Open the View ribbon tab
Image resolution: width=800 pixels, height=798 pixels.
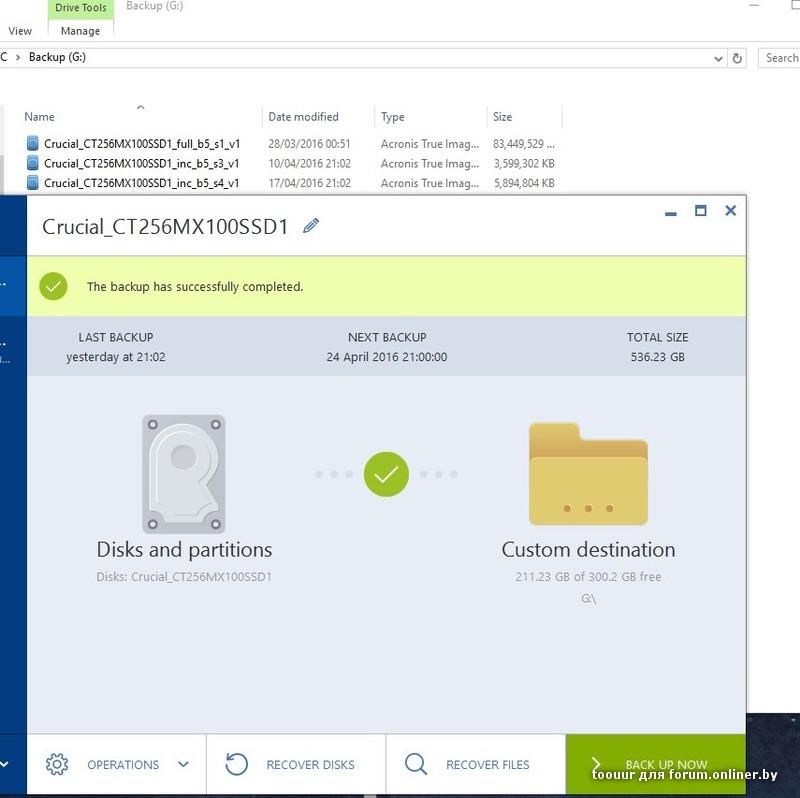tap(20, 31)
